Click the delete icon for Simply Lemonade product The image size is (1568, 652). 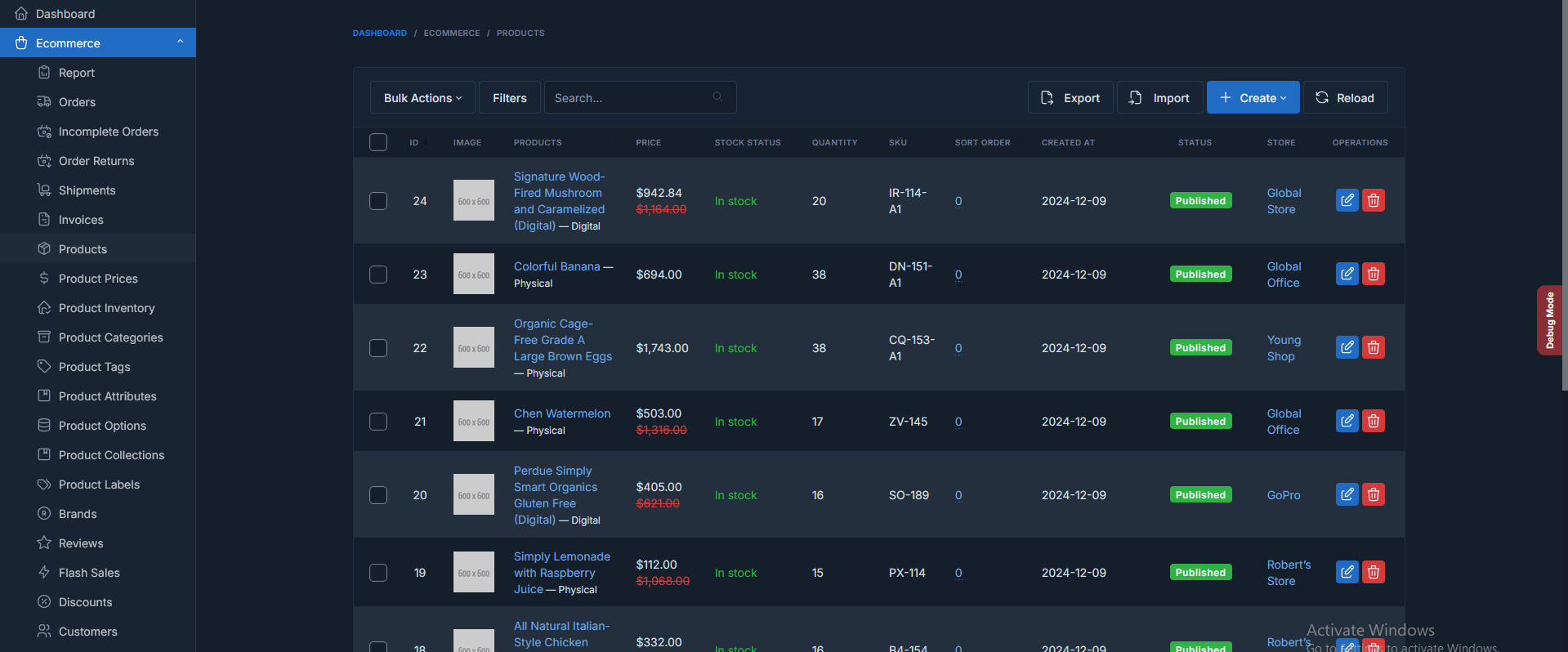click(1374, 572)
